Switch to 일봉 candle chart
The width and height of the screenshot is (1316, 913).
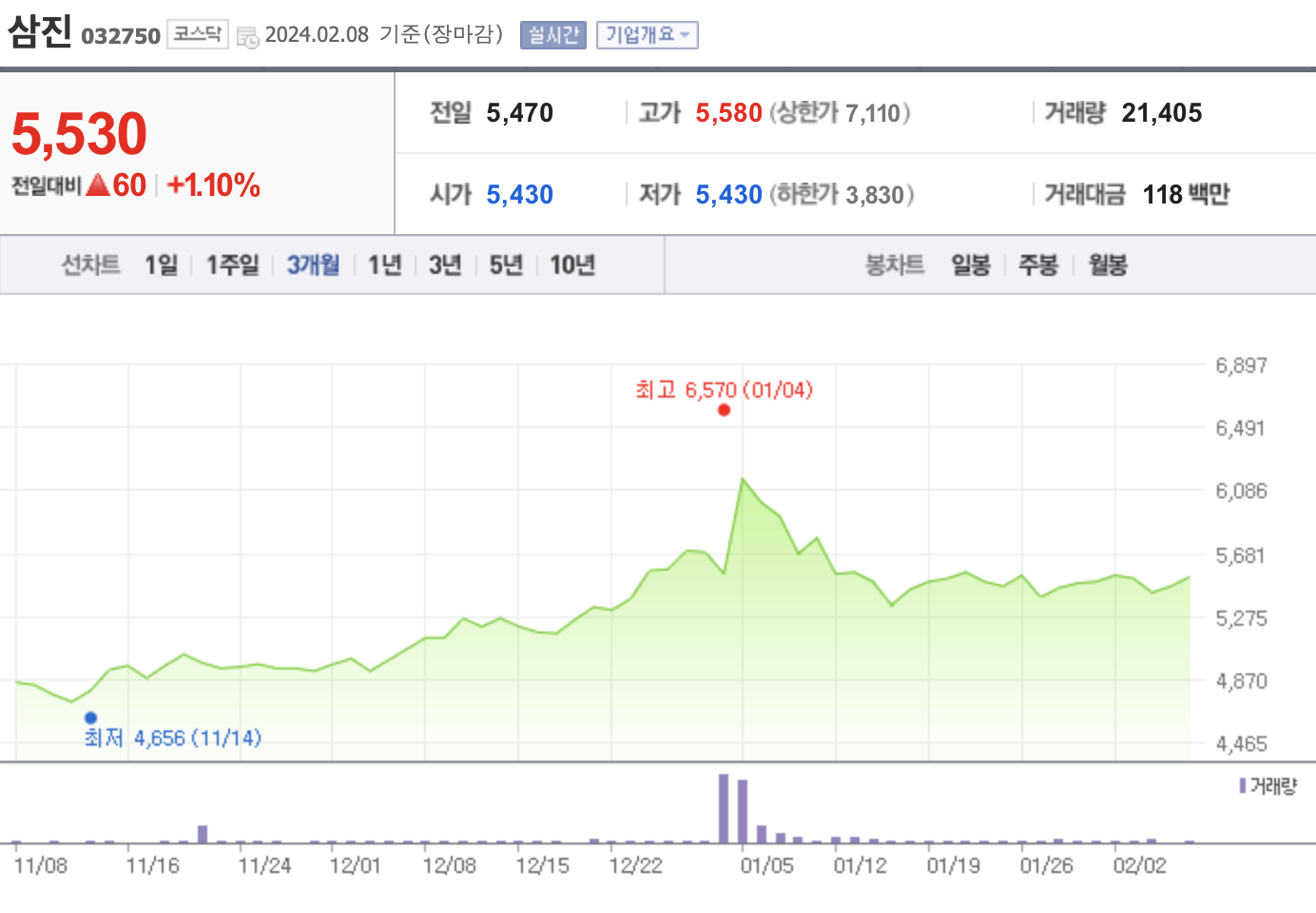pyautogui.click(x=971, y=264)
